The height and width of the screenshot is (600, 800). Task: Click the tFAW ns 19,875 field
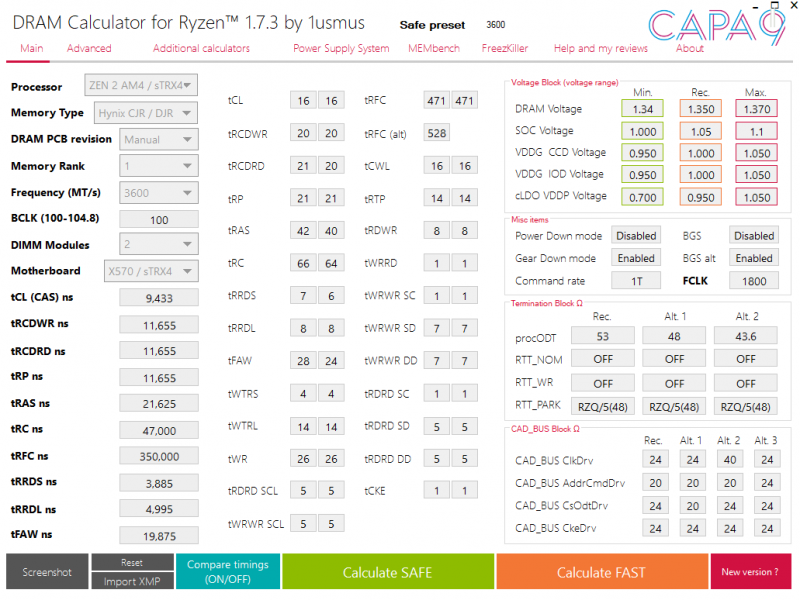pos(159,536)
